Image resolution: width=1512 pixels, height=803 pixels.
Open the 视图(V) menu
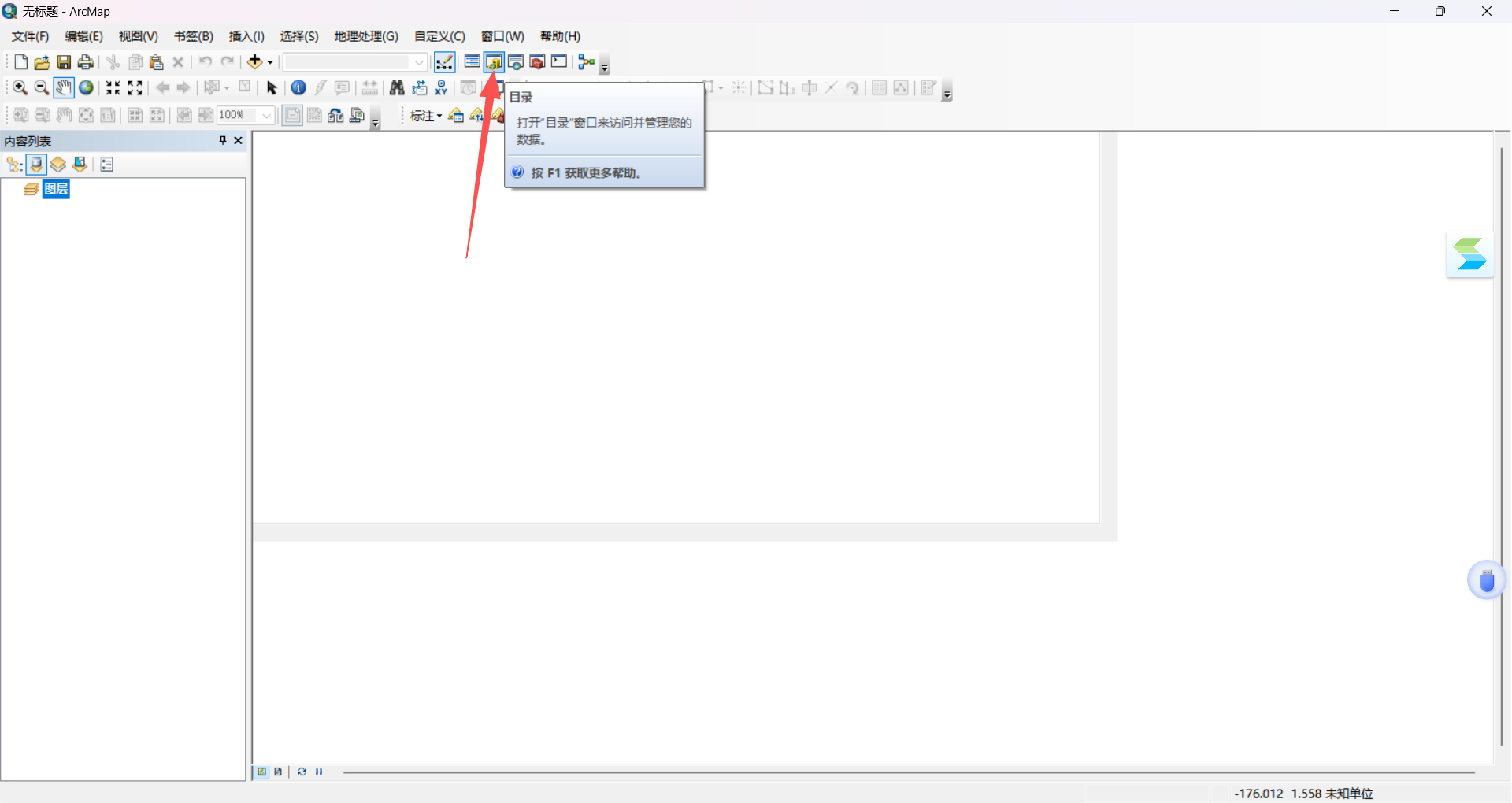coord(139,36)
